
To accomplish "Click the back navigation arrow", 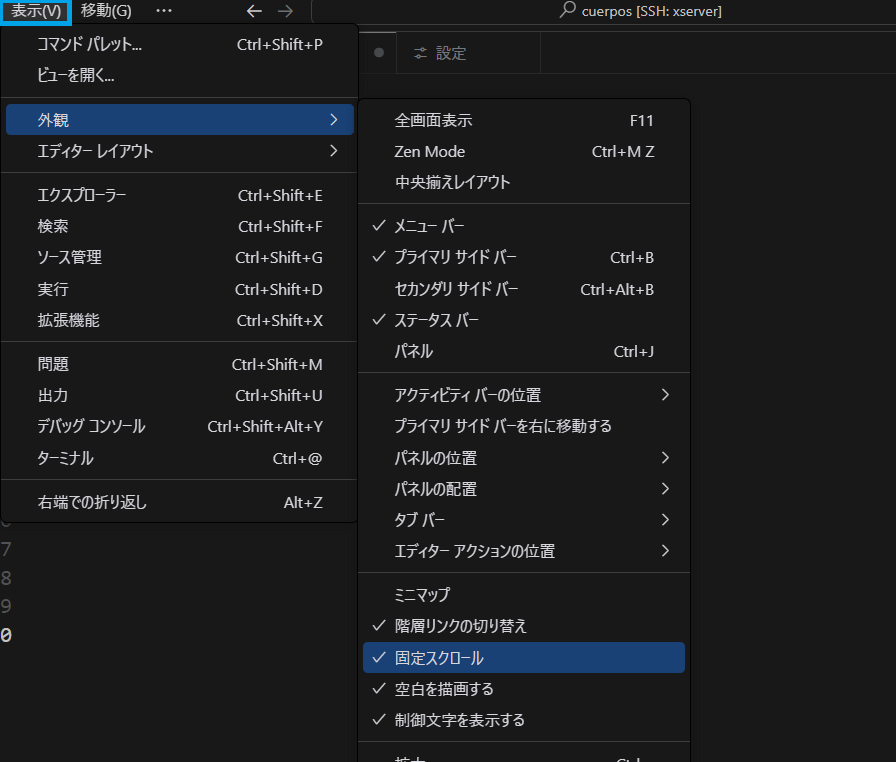I will click(254, 11).
